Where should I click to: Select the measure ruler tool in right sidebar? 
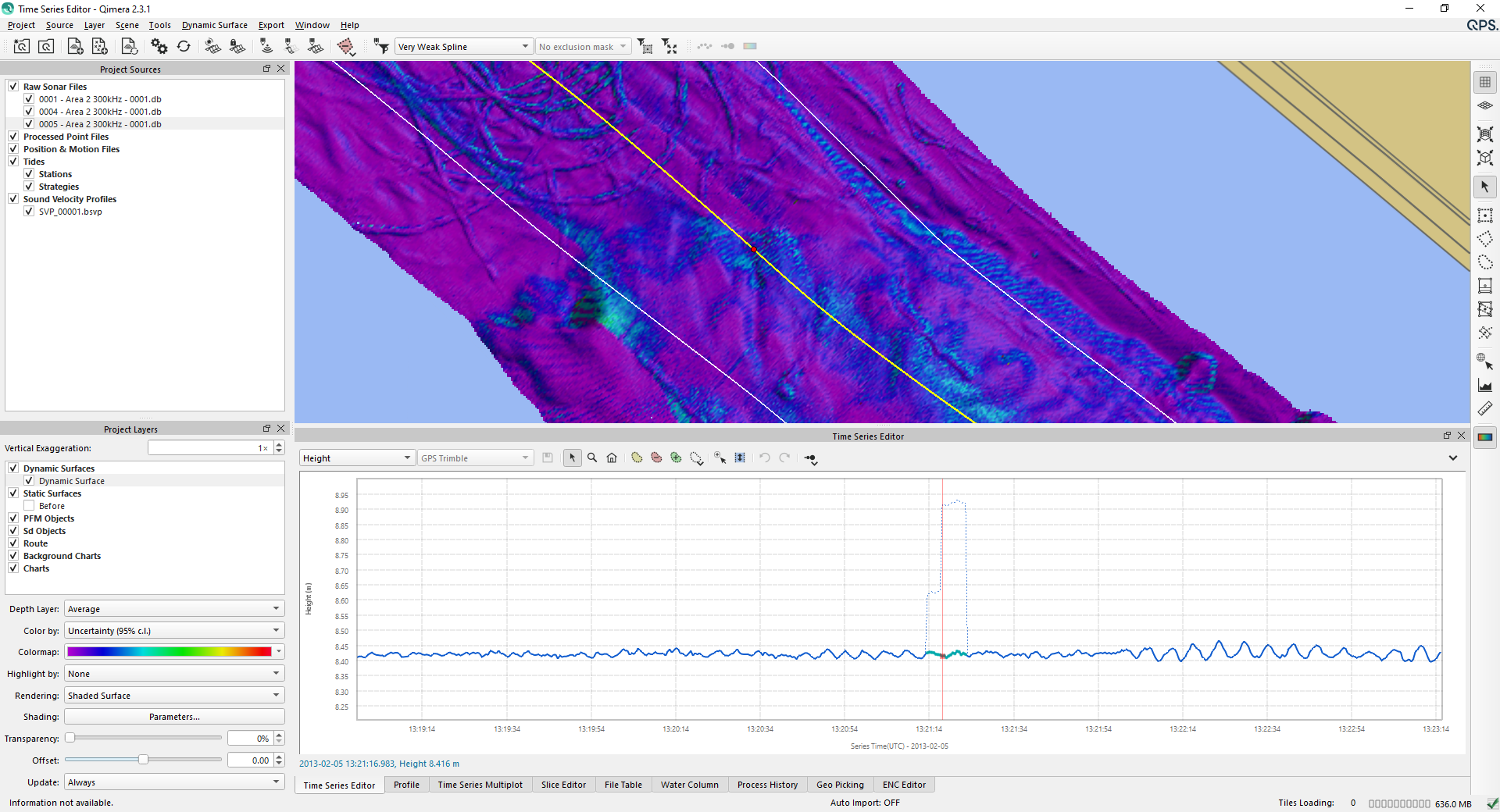tap(1485, 408)
